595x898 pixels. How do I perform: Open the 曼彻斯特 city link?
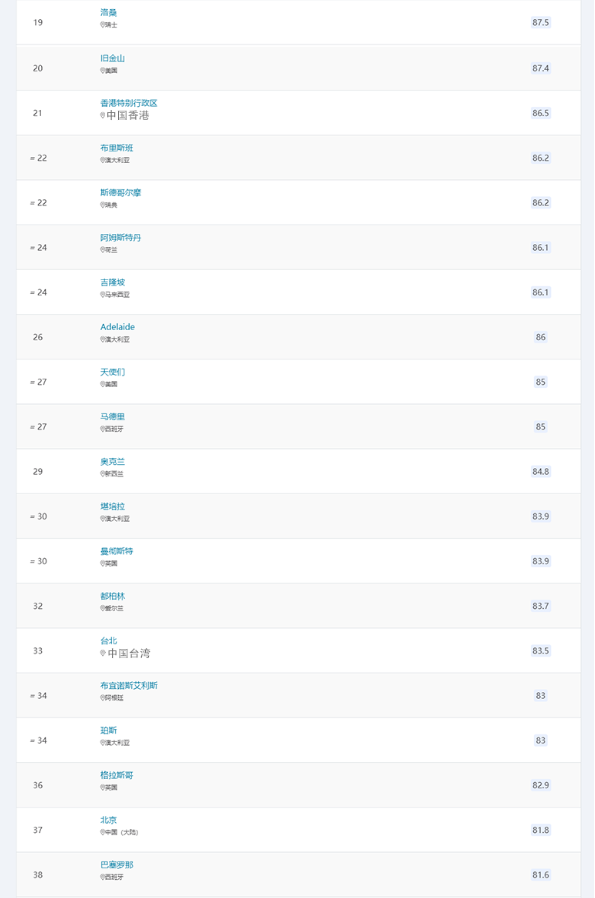tap(117, 551)
